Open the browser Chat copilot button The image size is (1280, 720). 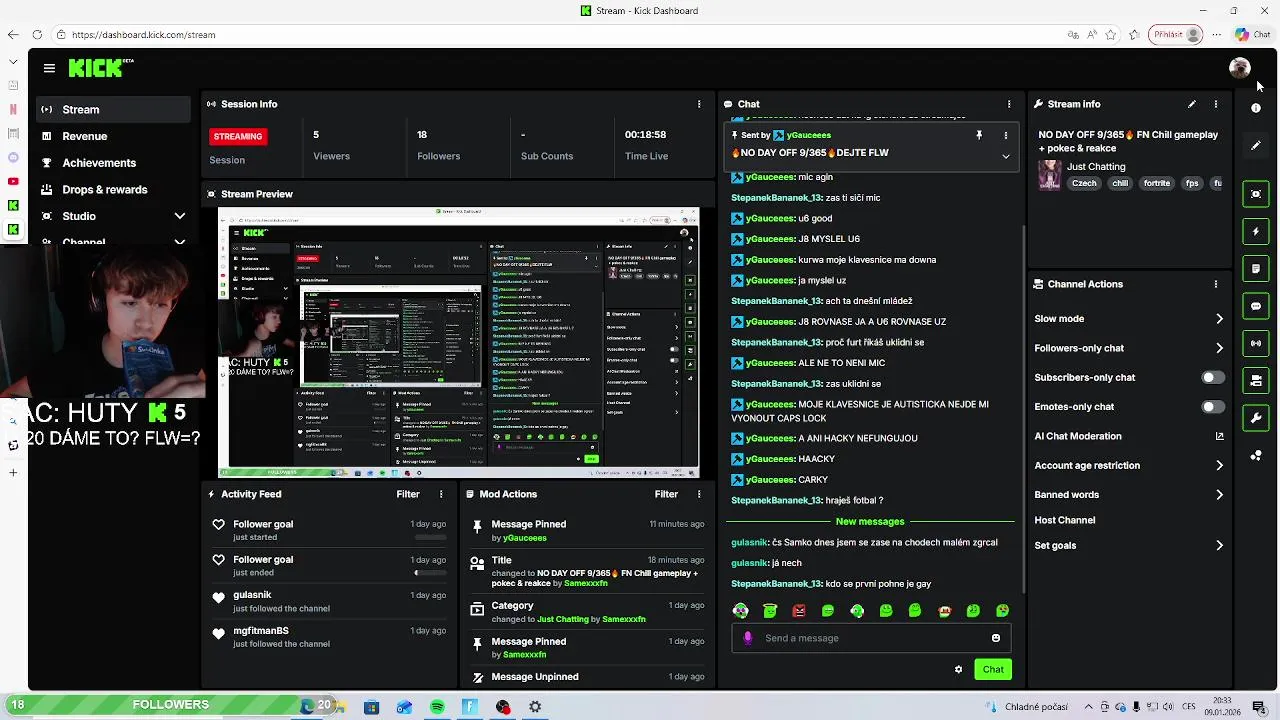coord(1252,35)
